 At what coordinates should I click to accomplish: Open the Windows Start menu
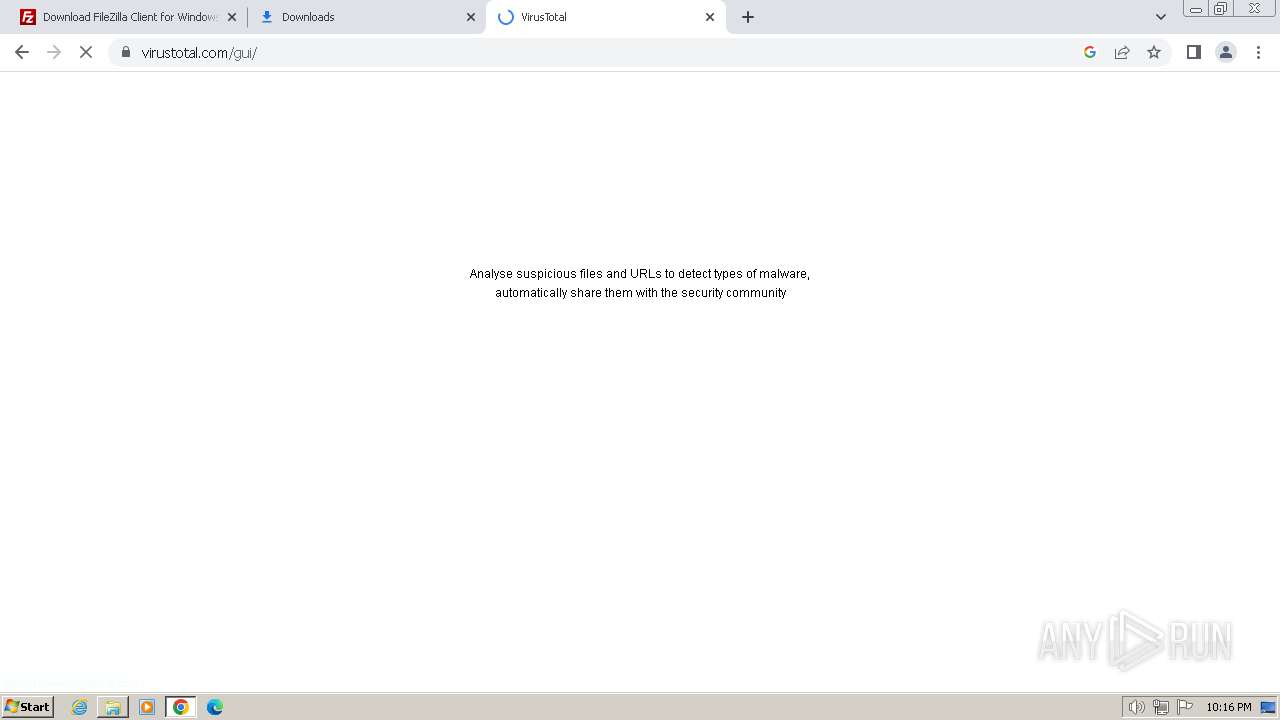click(28, 707)
